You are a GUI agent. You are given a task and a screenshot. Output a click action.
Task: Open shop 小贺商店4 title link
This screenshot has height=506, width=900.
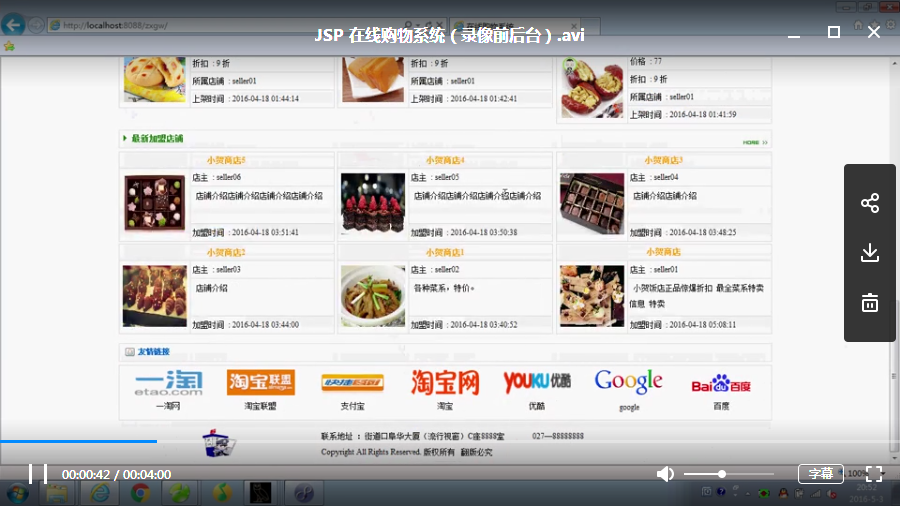pos(445,160)
